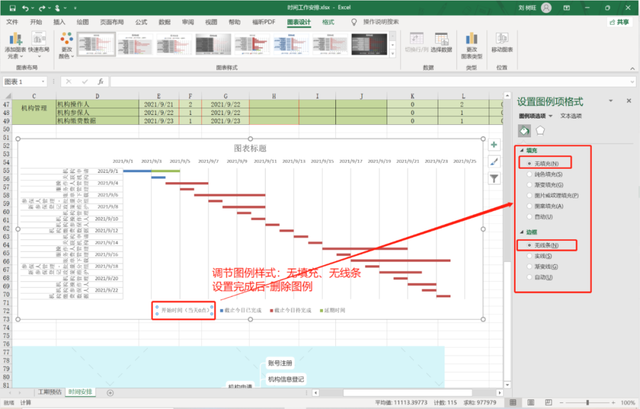Screen dimensions: 640x409
Task: Open the Name Box dropdown showing 图表 1
Action: coord(43,82)
